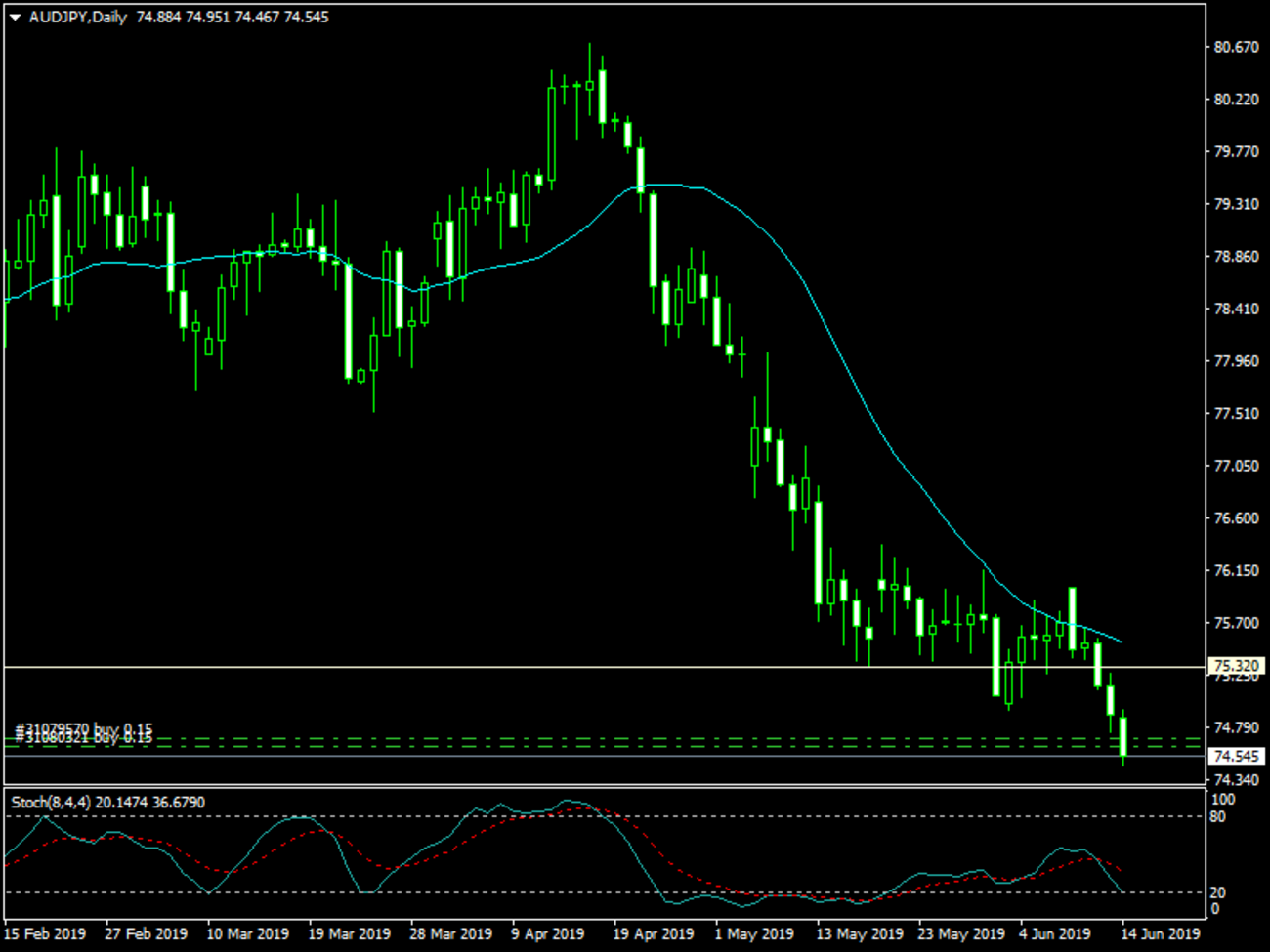Click the 74.790 price axis label
Screen dimensions: 1270x952
1236,727
